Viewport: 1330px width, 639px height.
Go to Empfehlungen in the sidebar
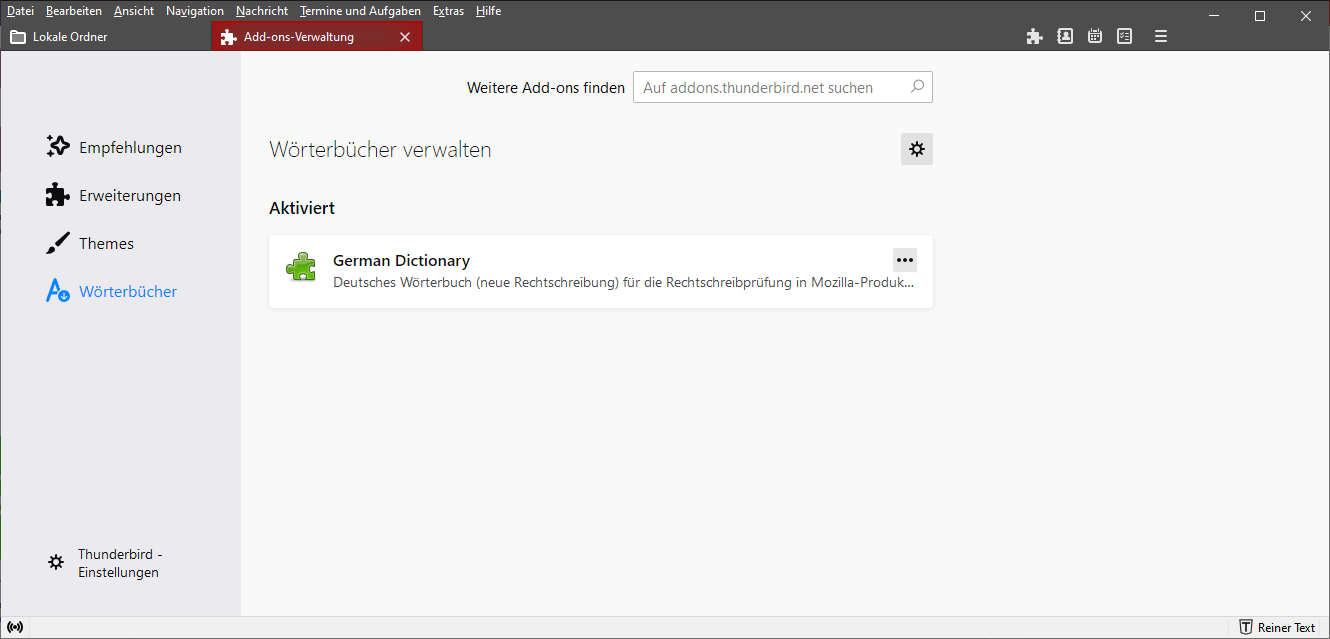(x=130, y=148)
